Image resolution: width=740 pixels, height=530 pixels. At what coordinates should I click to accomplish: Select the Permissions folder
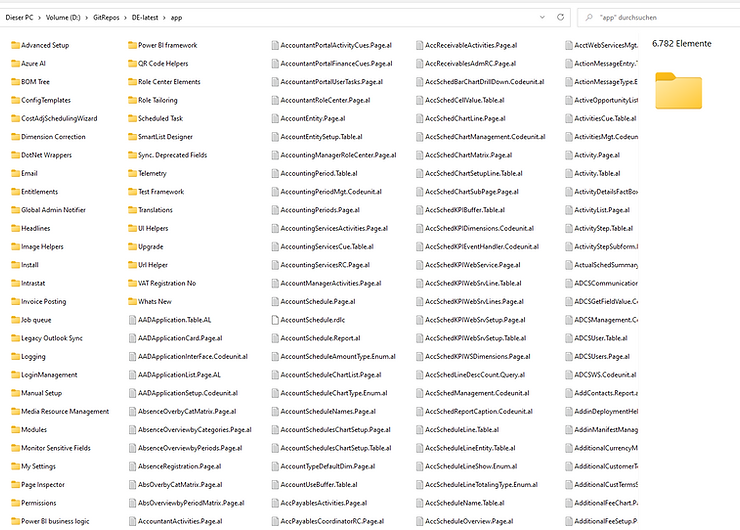(38, 503)
